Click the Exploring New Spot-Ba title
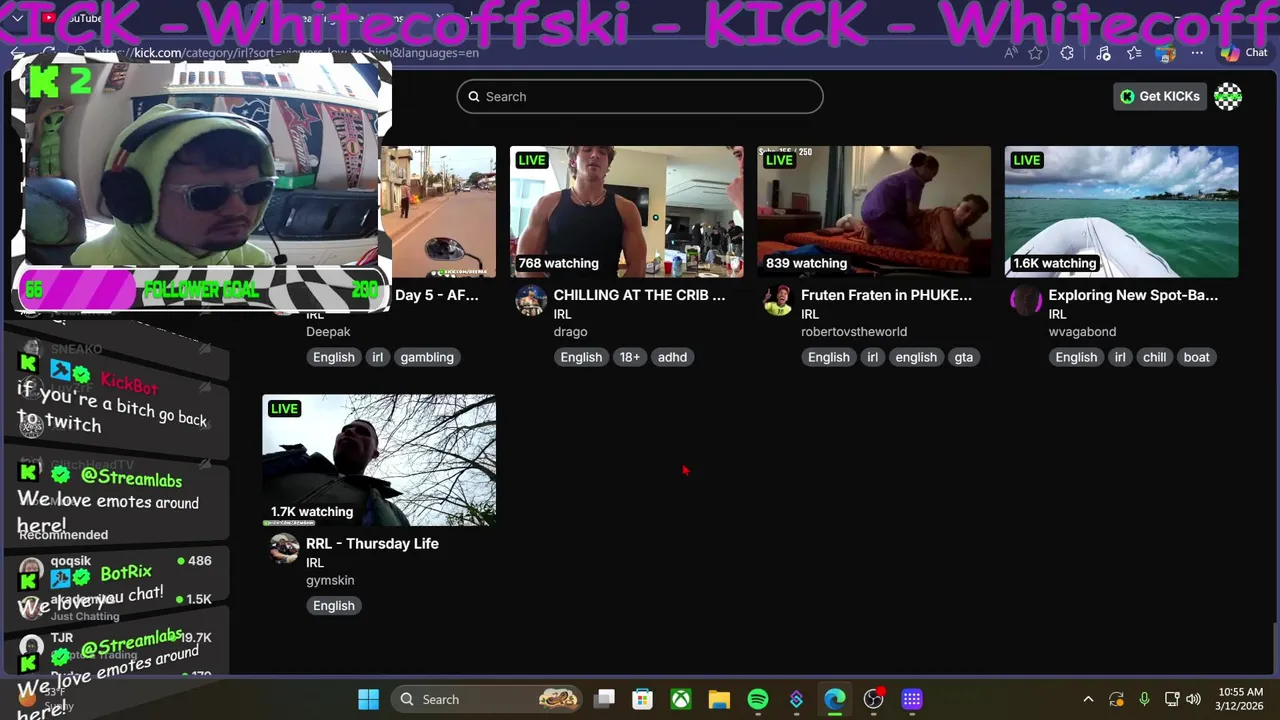Image resolution: width=1280 pixels, height=720 pixels. 1133,295
